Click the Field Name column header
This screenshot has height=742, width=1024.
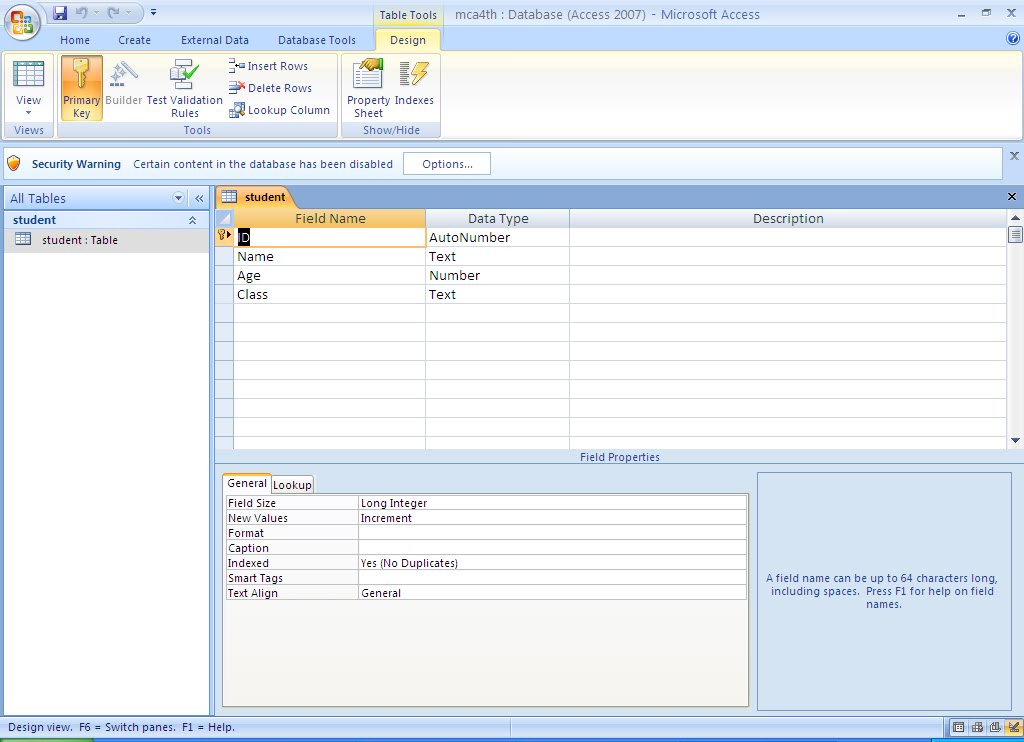(330, 218)
